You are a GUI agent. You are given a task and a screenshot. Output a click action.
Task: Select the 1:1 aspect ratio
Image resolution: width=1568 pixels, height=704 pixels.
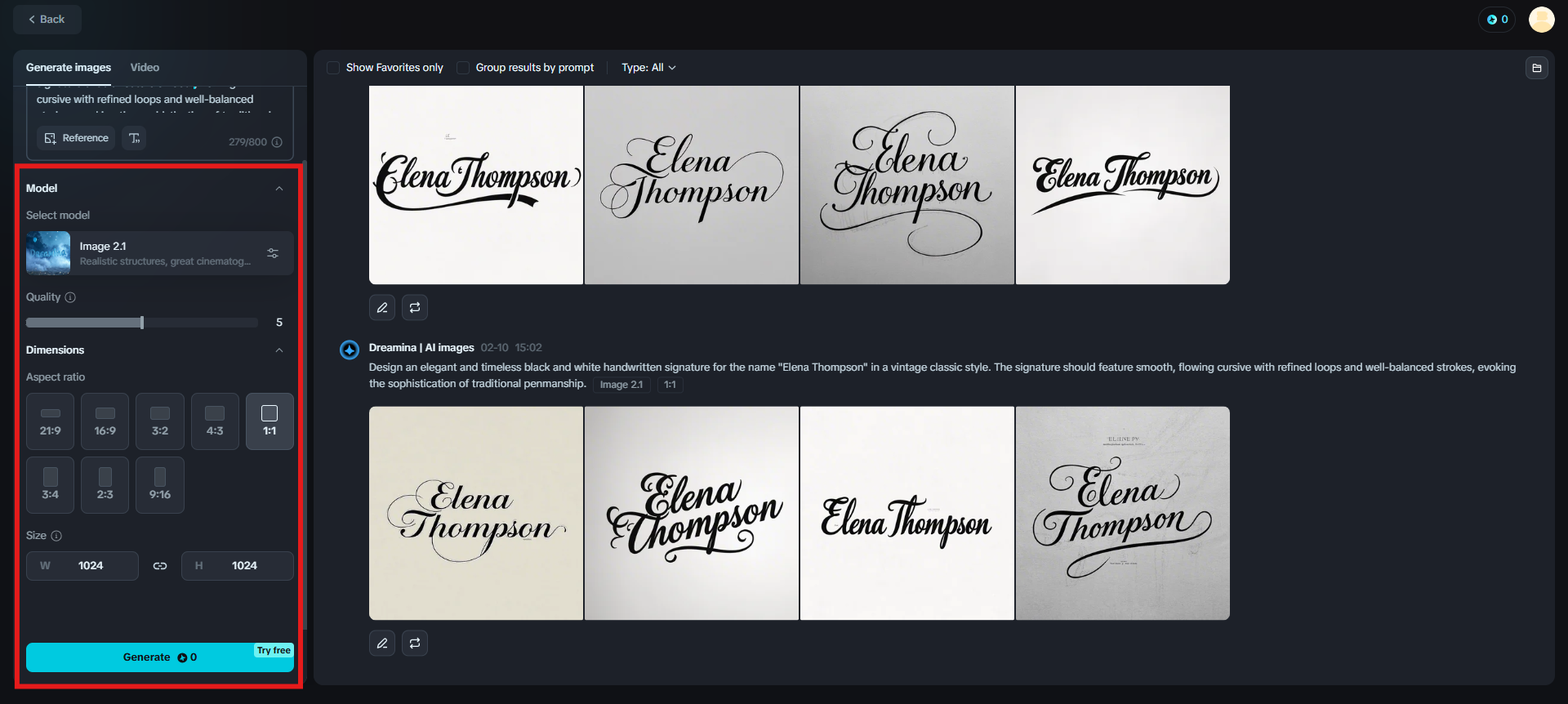[269, 421]
